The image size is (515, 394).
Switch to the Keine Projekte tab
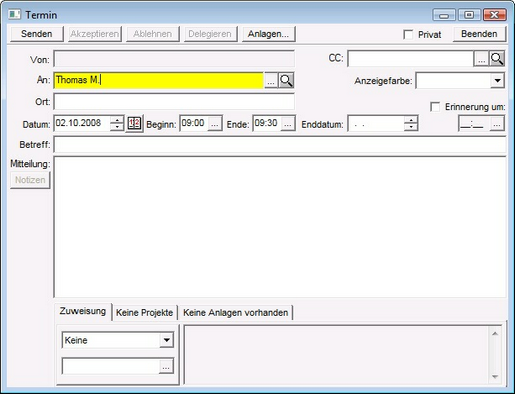coord(144,313)
